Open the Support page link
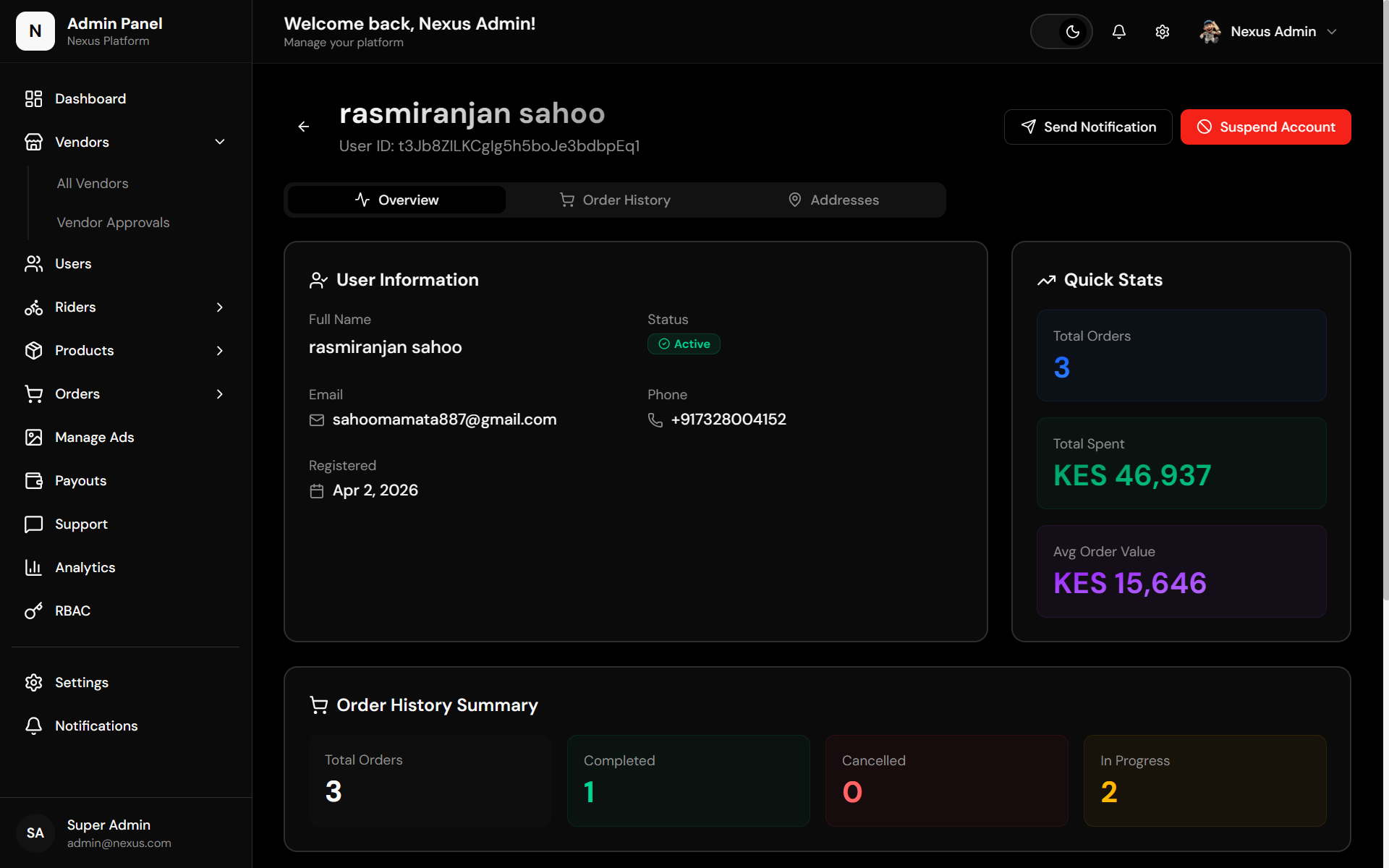This screenshot has width=1389, height=868. pos(81,524)
